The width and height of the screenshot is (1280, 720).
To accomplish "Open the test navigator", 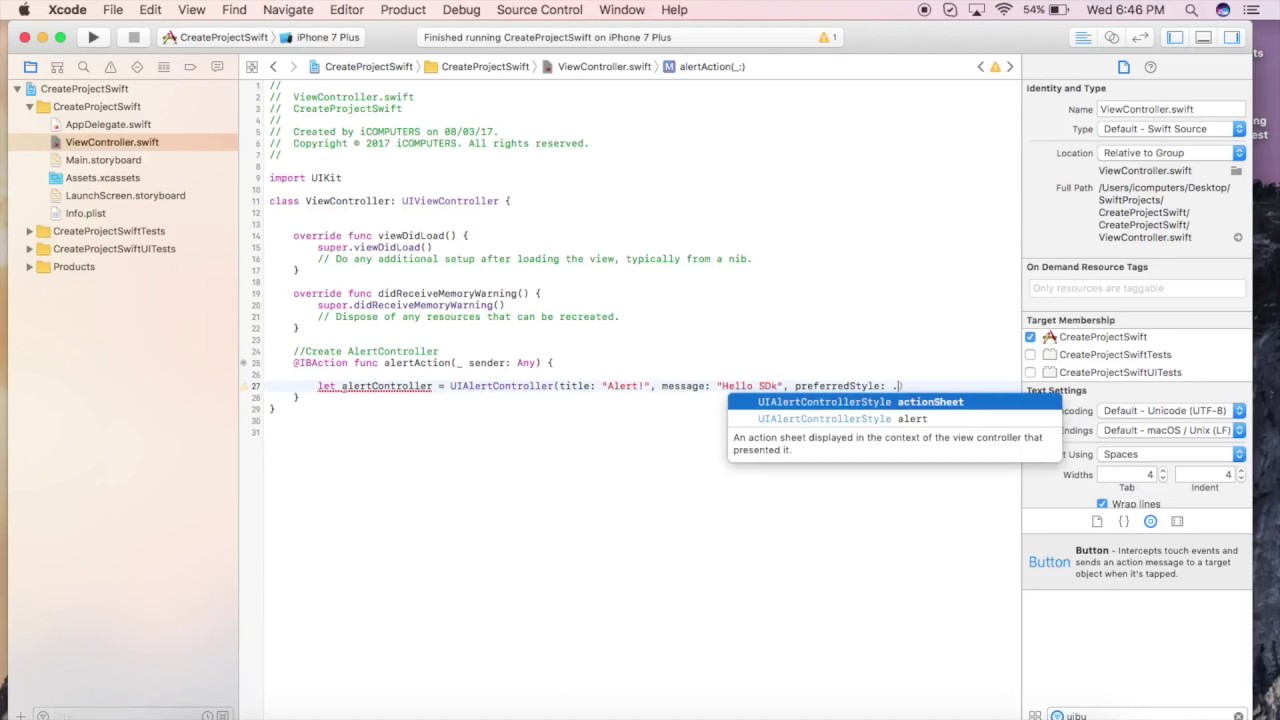I will click(137, 67).
